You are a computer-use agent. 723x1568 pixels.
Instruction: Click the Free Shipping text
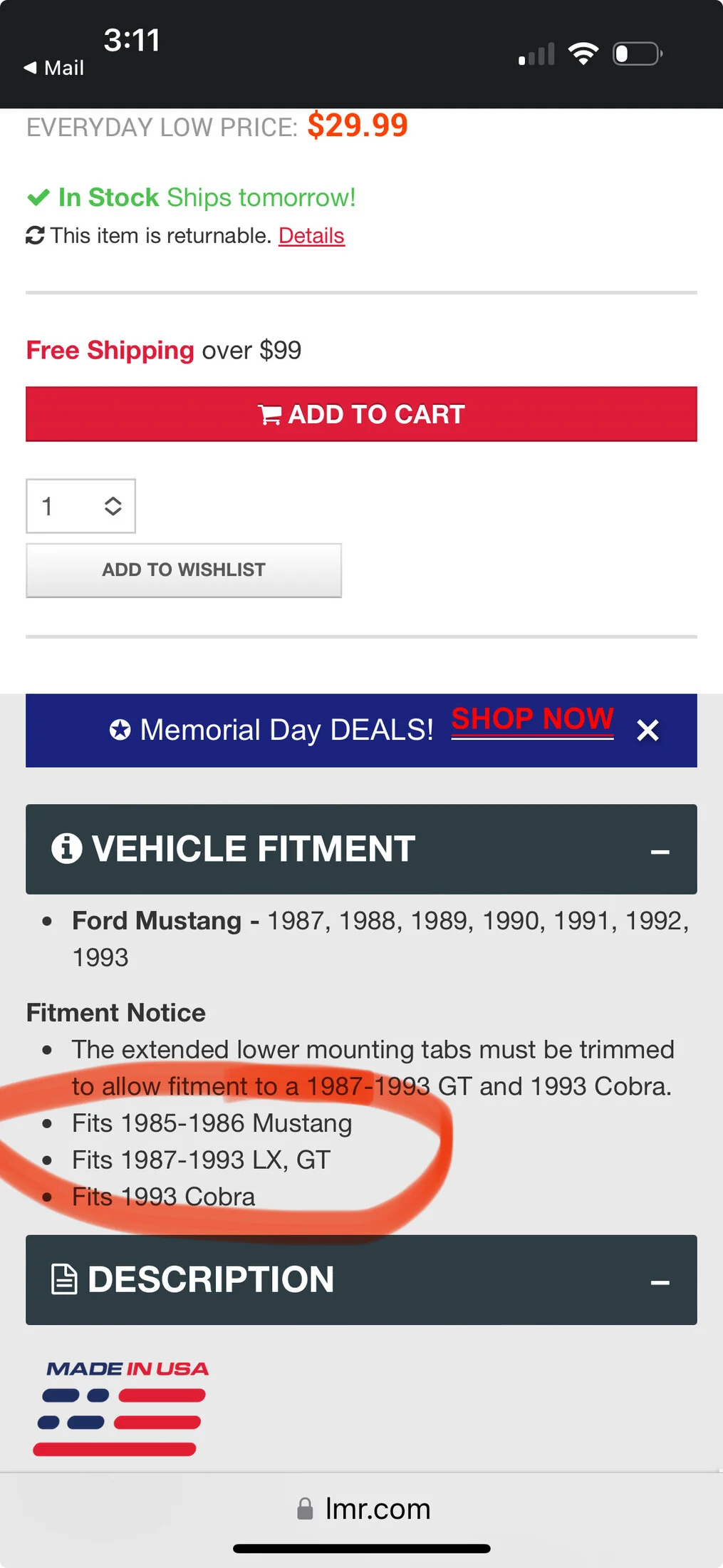click(110, 351)
